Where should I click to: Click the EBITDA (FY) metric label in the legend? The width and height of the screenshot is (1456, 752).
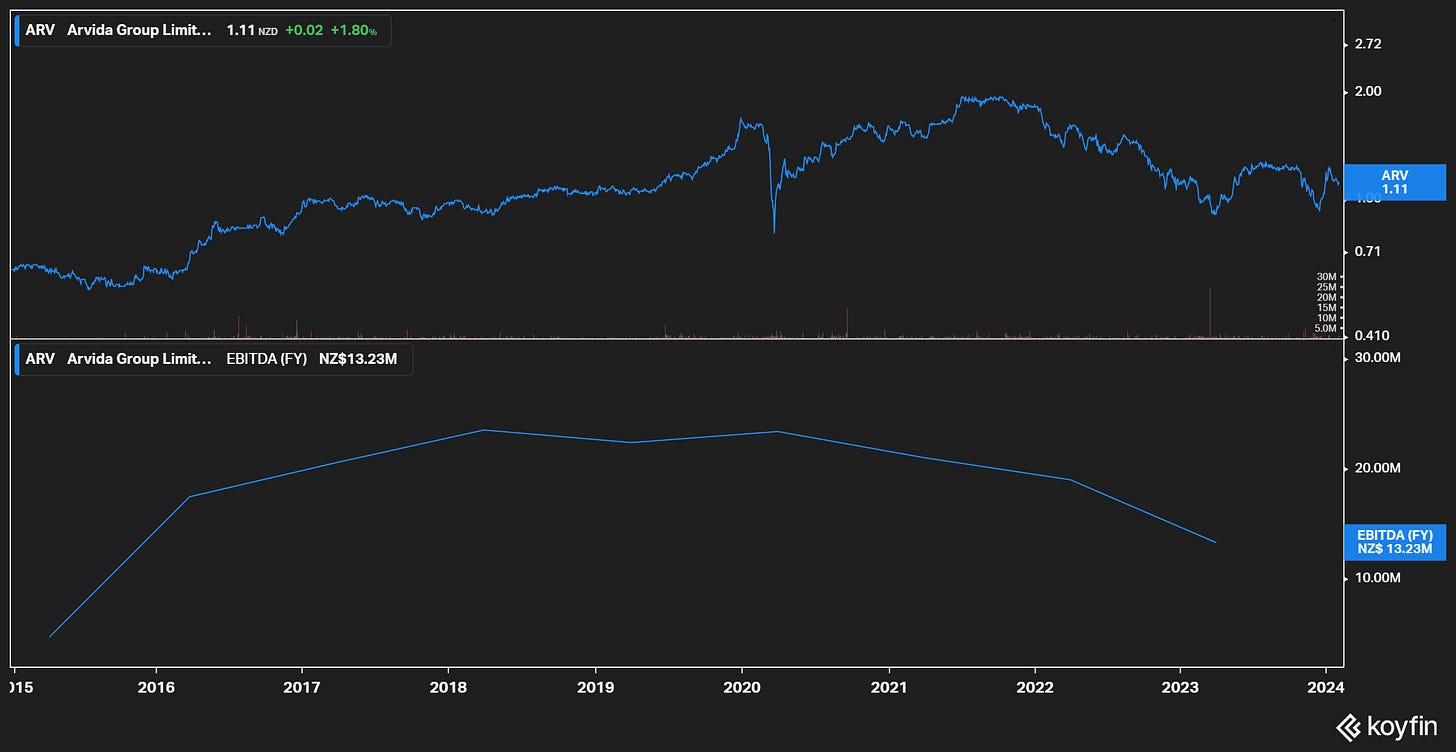[x=267, y=359]
